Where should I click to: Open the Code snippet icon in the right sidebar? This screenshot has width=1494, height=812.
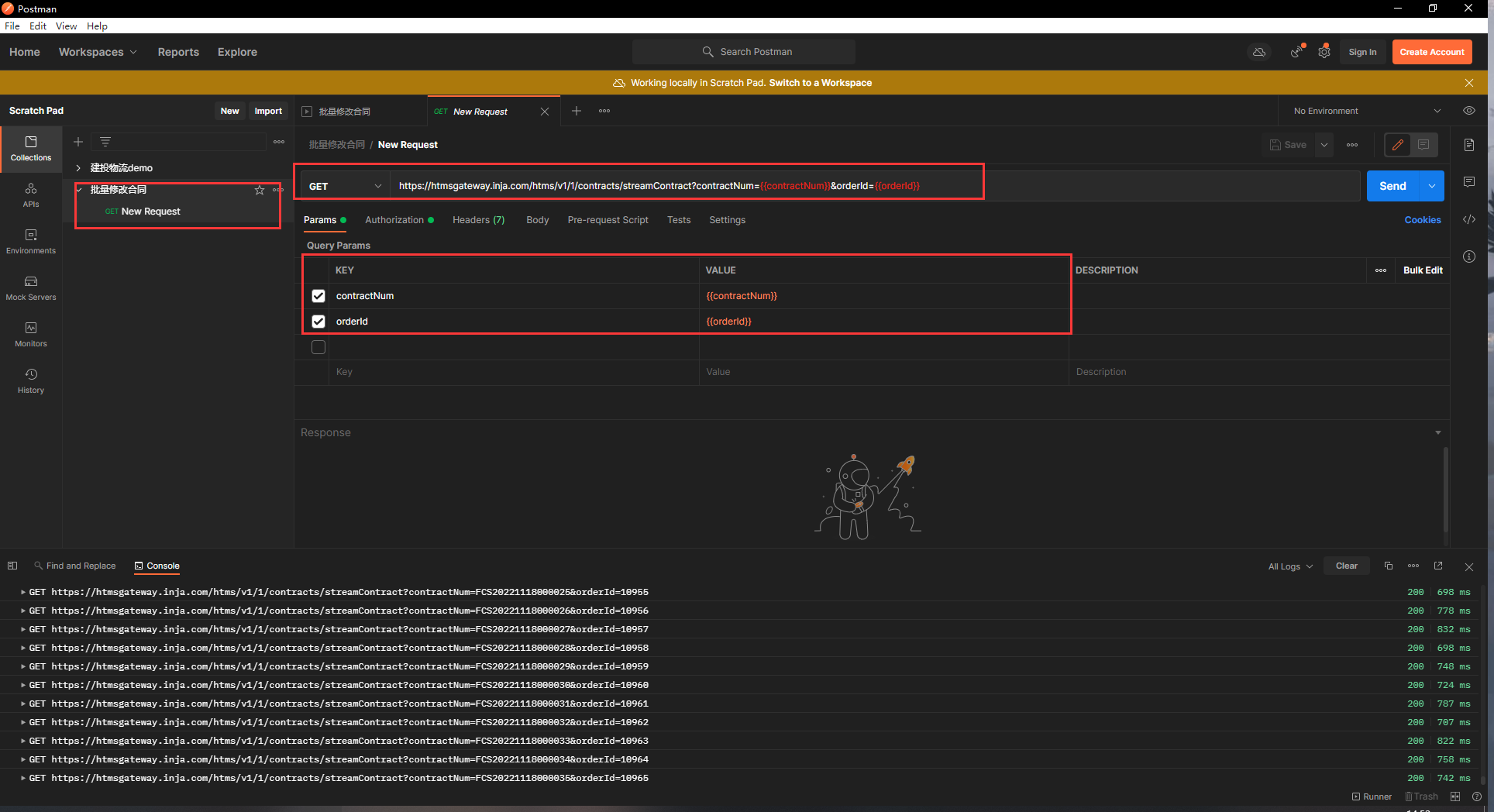(x=1469, y=219)
